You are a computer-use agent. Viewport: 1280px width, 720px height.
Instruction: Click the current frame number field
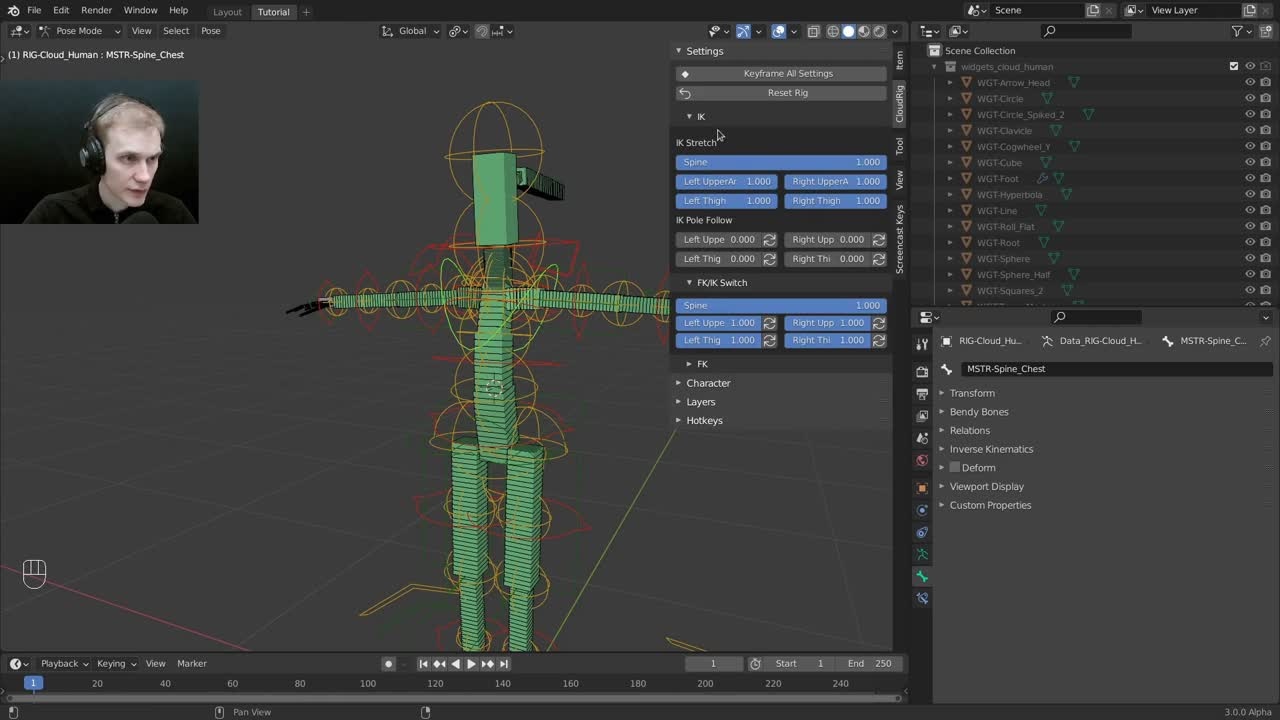pyautogui.click(x=713, y=663)
